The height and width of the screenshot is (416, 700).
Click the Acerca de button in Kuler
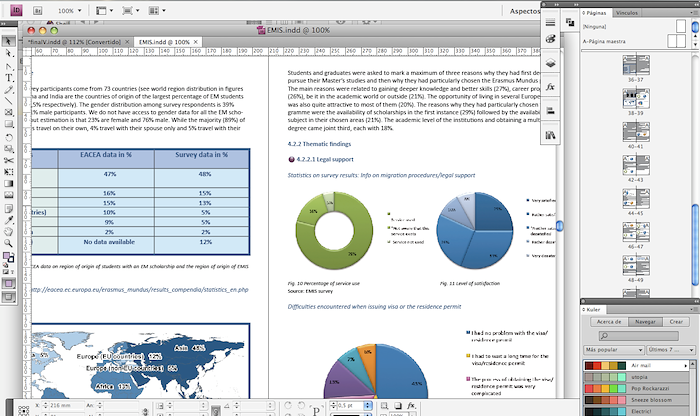pos(609,321)
